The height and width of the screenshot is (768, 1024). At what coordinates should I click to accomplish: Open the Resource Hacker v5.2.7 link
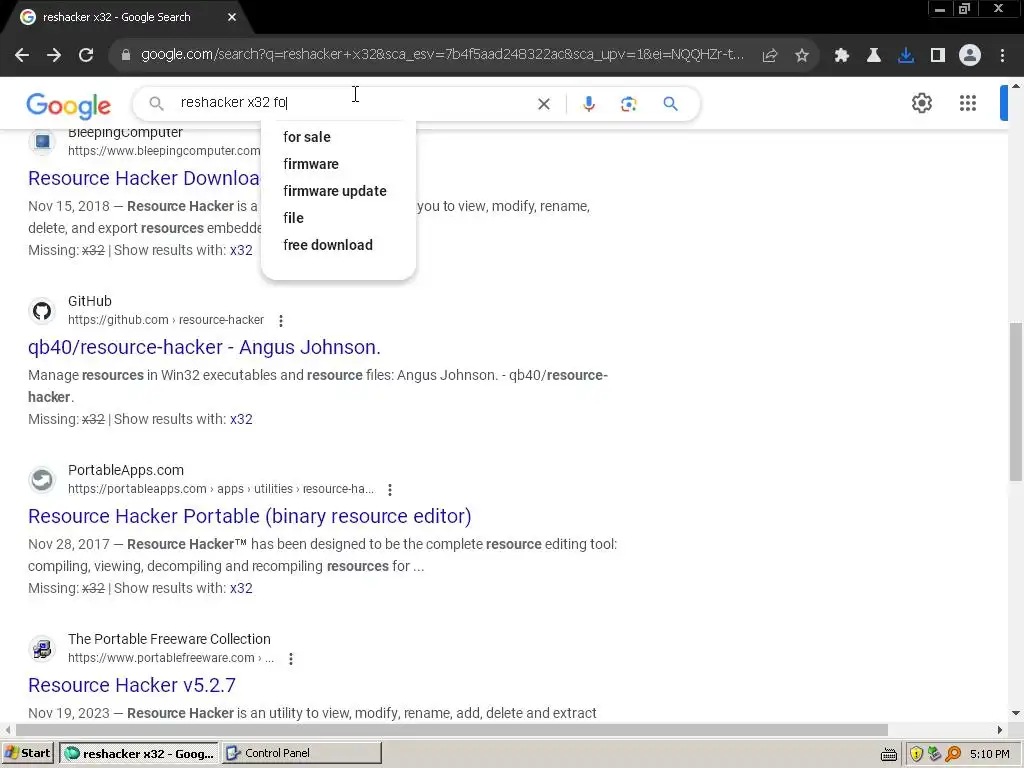[x=132, y=685]
